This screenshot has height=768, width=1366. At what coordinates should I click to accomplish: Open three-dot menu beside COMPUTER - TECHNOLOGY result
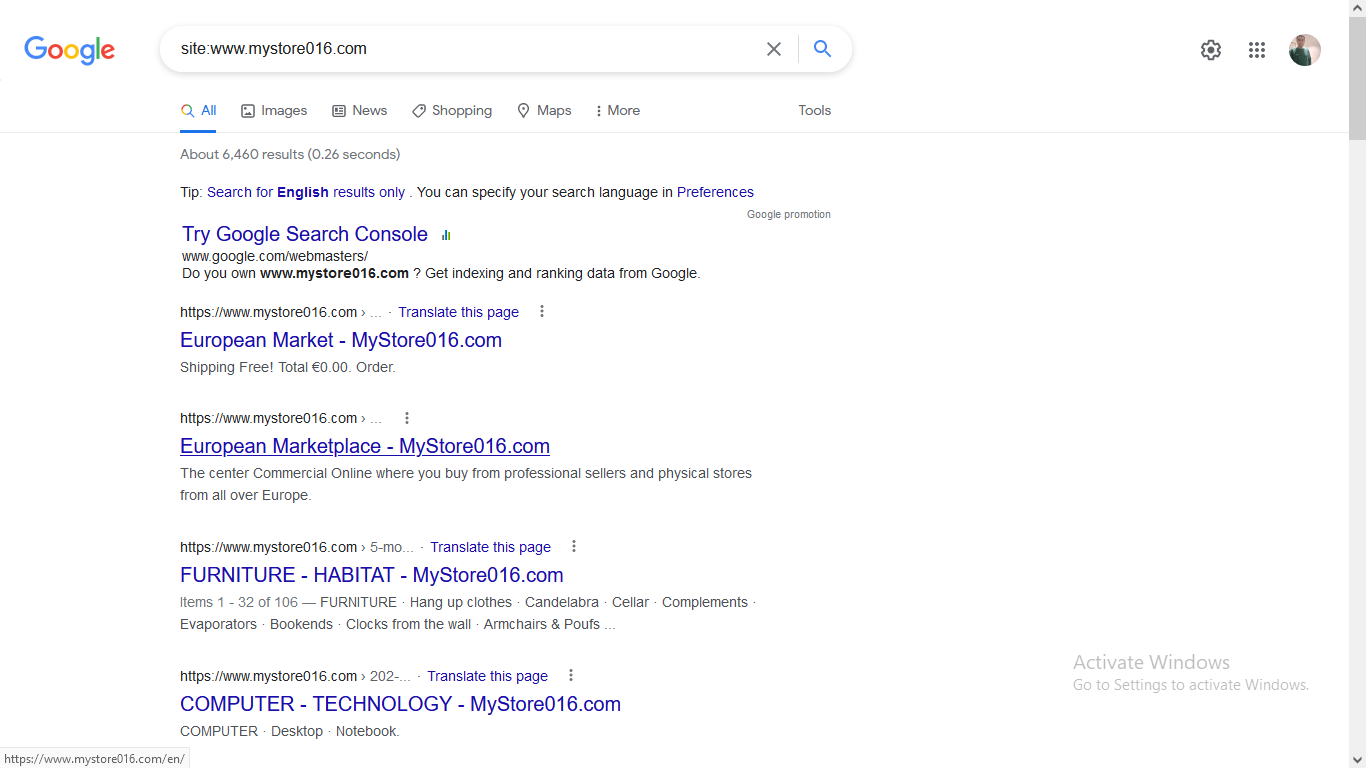(x=571, y=675)
